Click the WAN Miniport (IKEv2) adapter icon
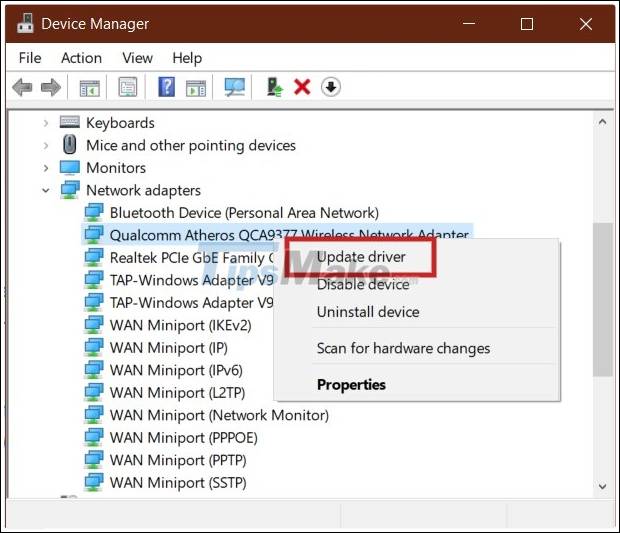The width and height of the screenshot is (620, 533). click(94, 325)
